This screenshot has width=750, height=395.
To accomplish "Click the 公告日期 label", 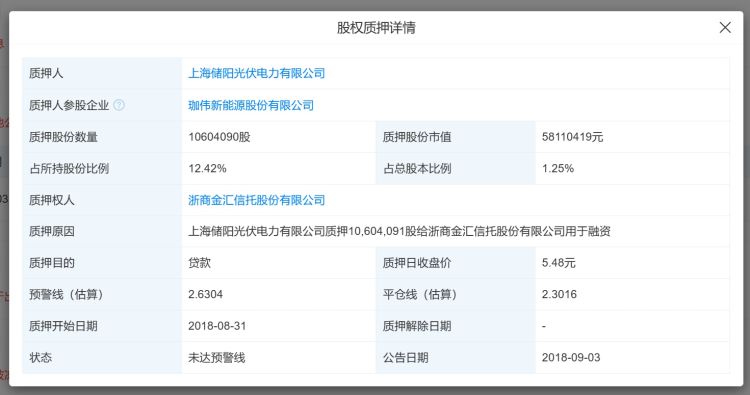I will 405,358.
